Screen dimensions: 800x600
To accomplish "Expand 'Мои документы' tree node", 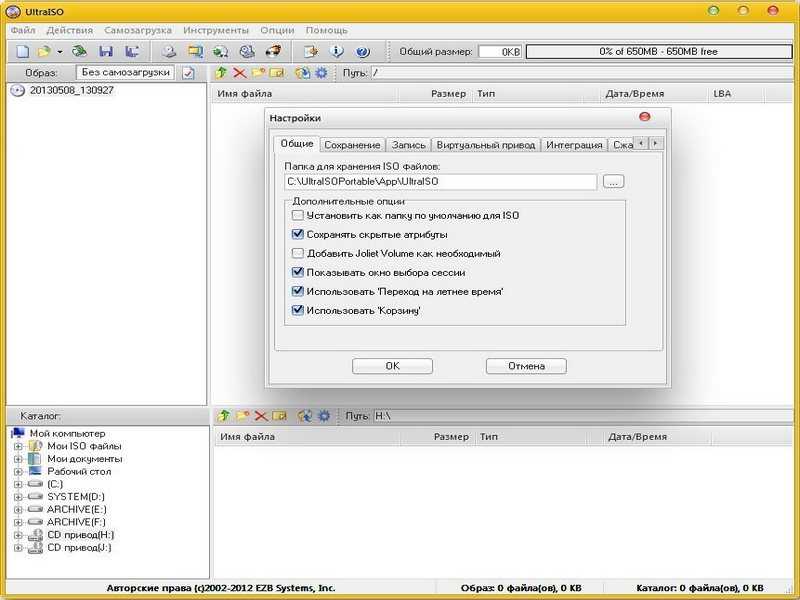I will pos(18,459).
